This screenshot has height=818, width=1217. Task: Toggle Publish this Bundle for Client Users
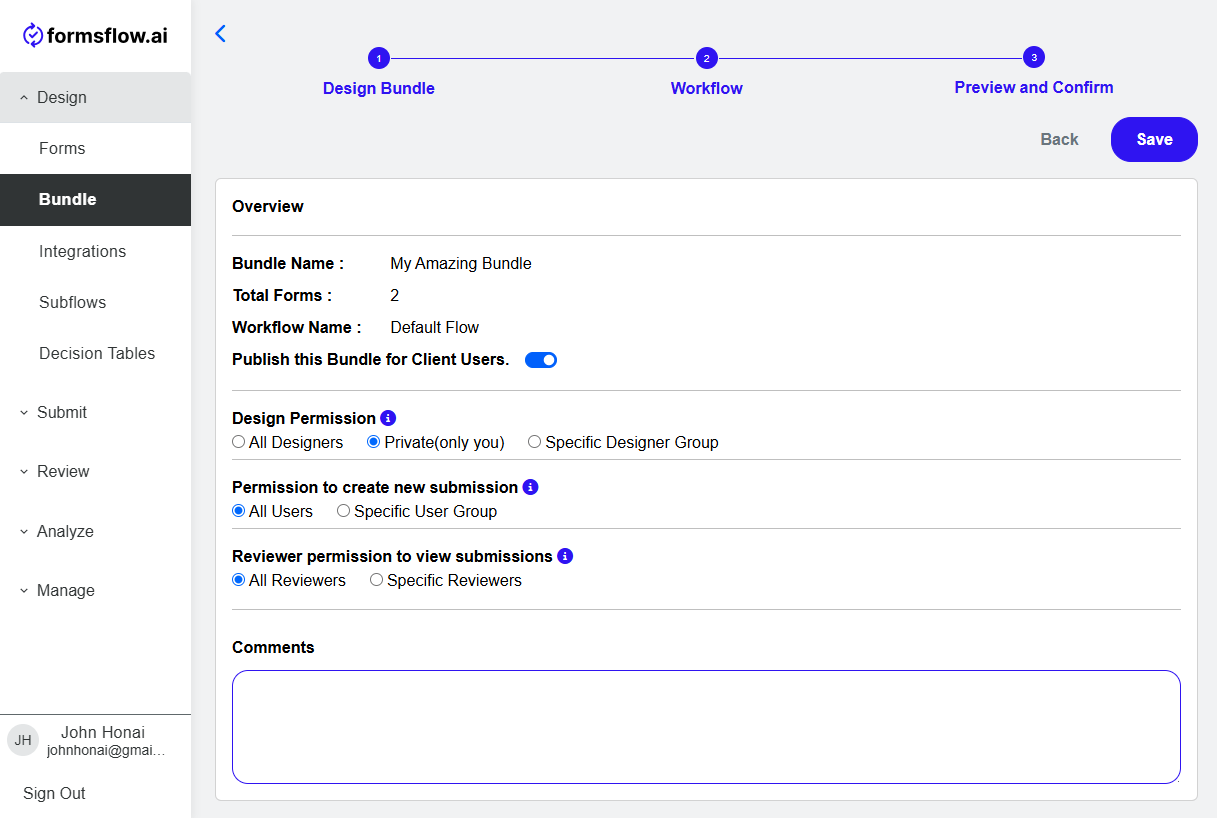[541, 360]
